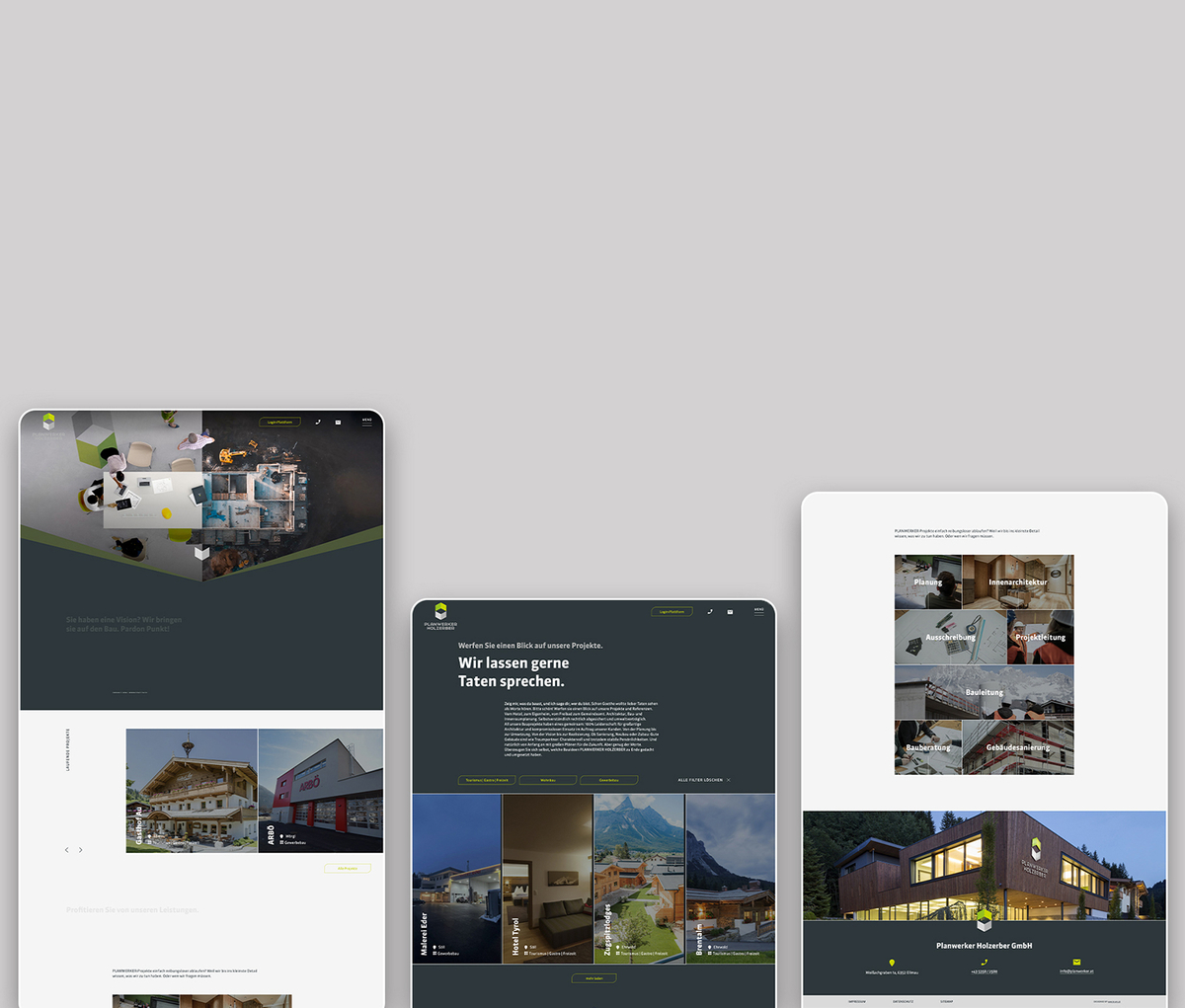Select the Wohnbau filter
This screenshot has height=1008, width=1185.
[548, 780]
